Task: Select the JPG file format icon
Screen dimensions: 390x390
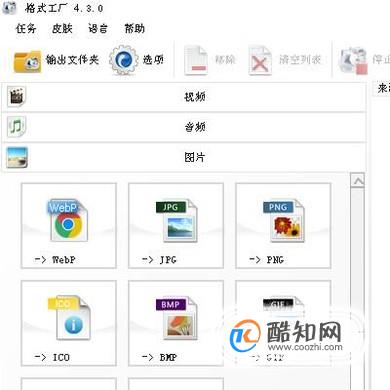Action: 177,221
